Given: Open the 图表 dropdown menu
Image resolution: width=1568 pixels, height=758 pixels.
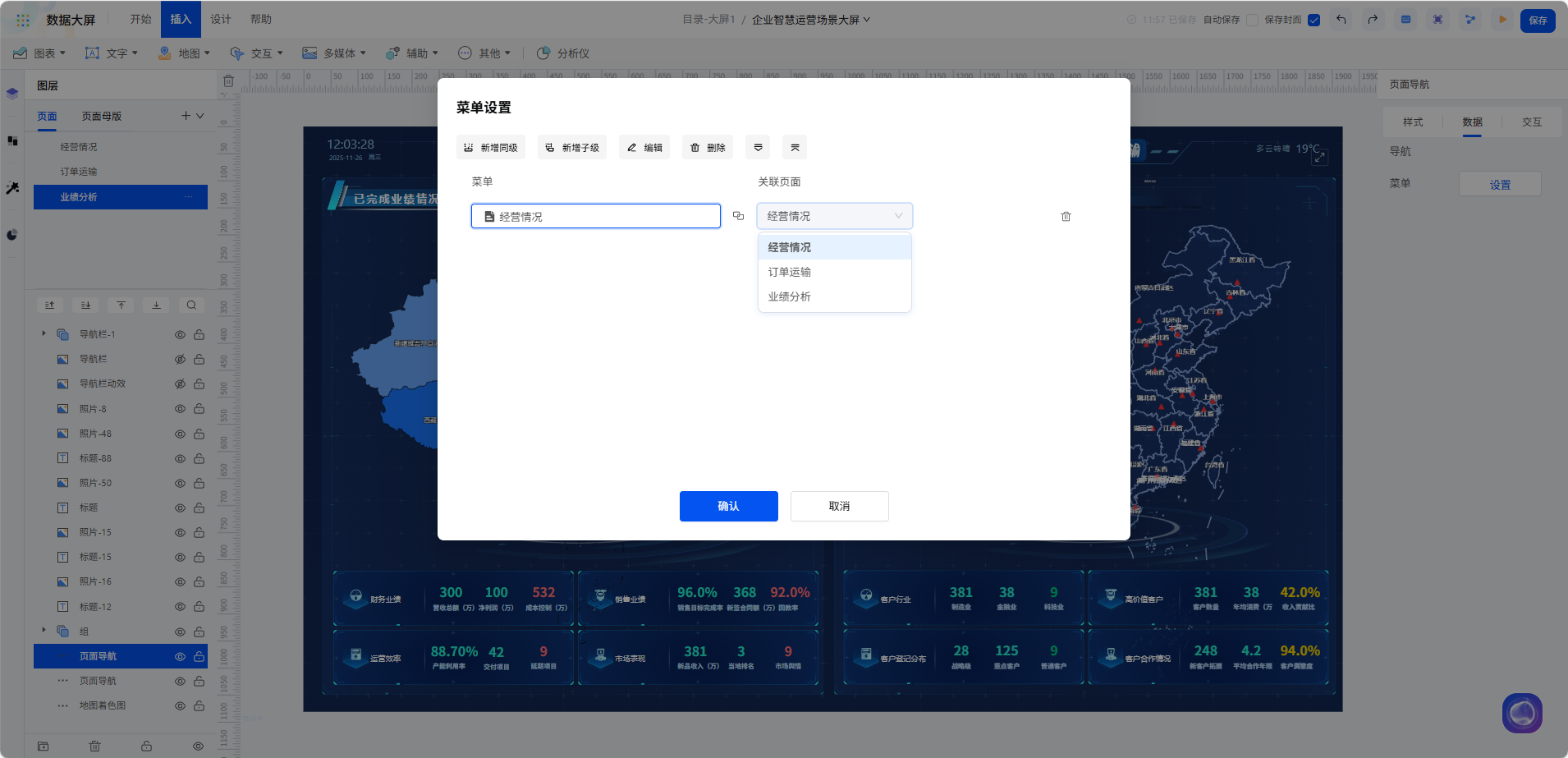Looking at the screenshot, I should pos(39,53).
